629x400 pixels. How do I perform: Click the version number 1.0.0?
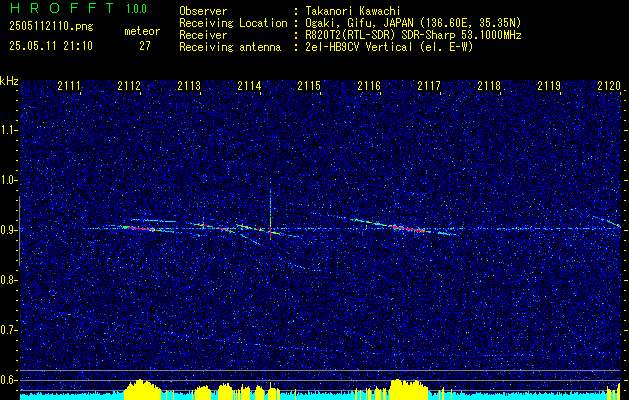136,9
